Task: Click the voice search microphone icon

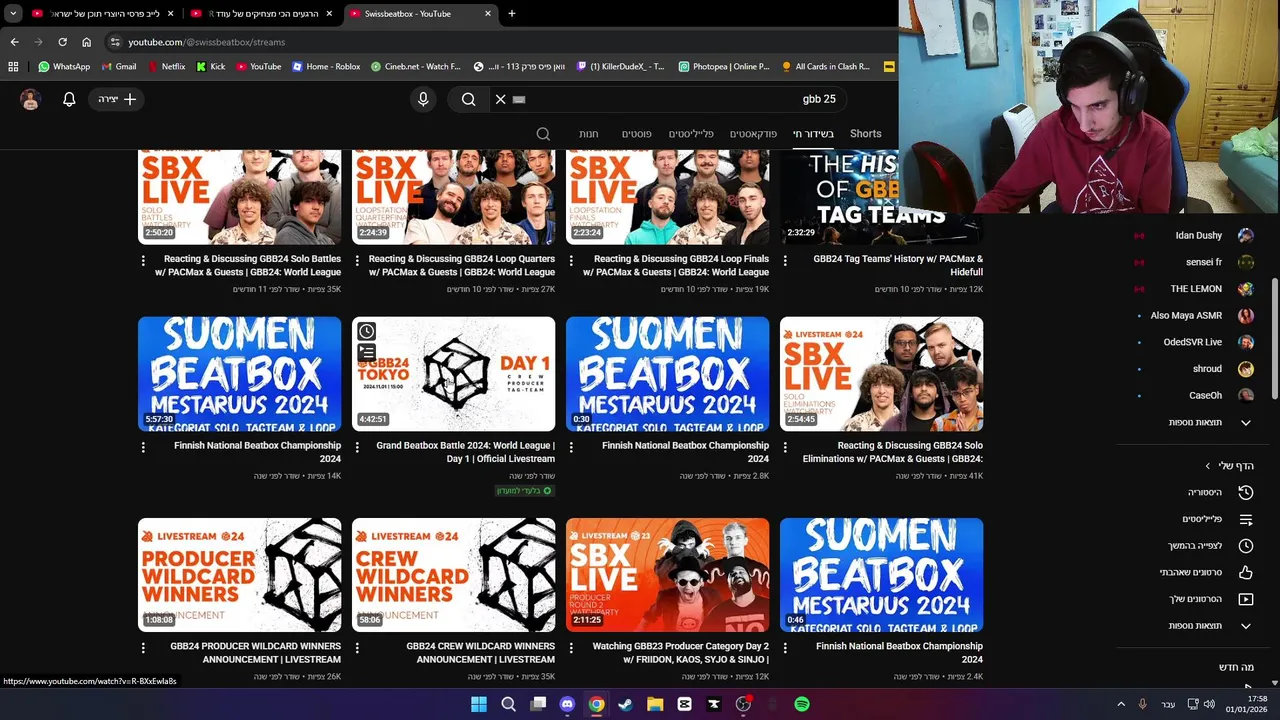Action: click(423, 99)
